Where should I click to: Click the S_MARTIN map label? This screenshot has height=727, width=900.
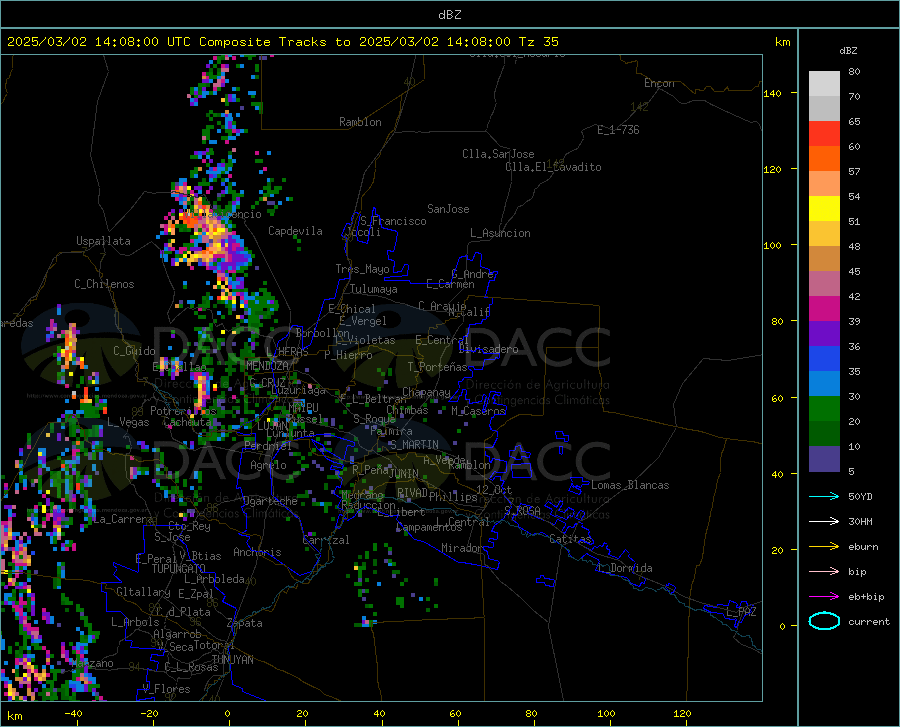(x=414, y=445)
